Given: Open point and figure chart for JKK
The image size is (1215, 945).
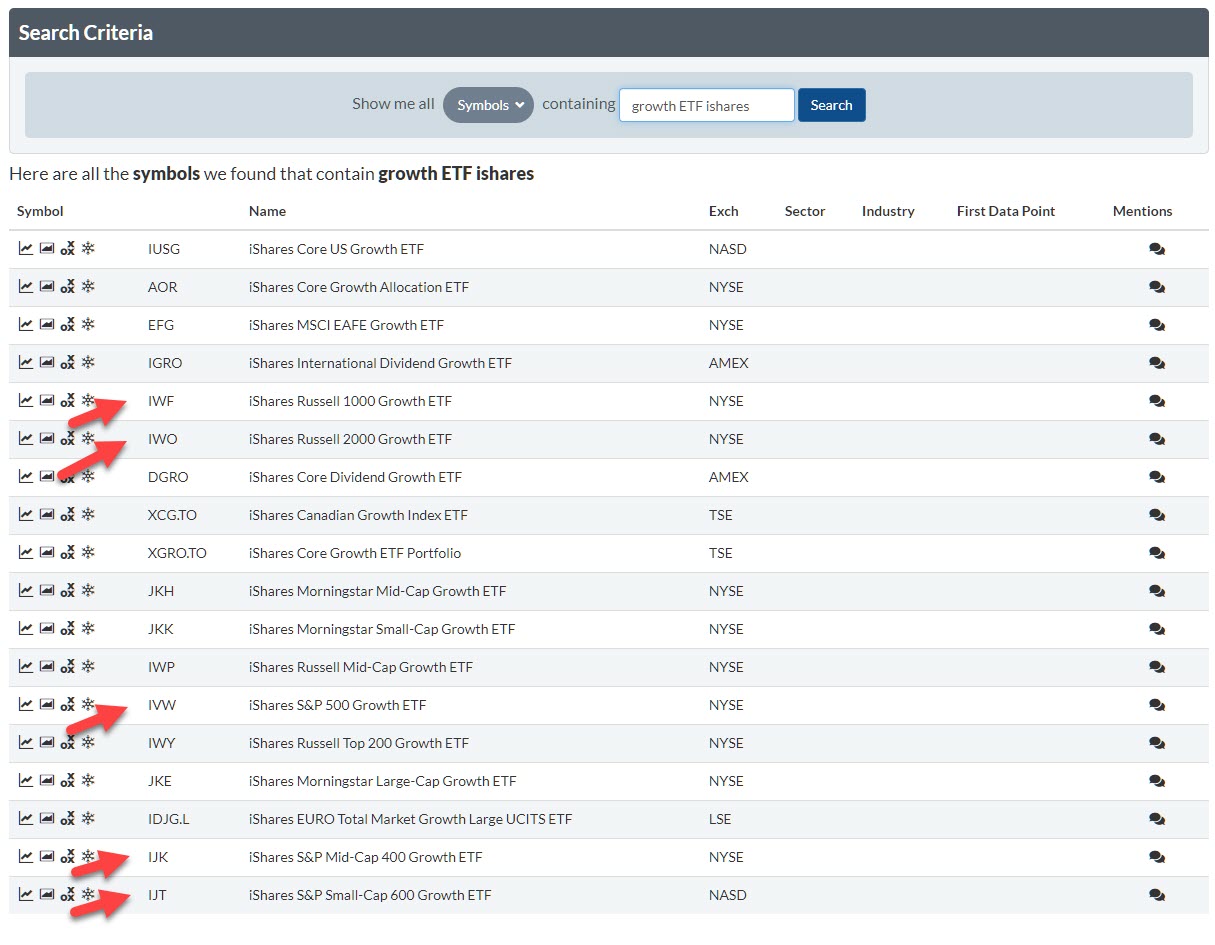Looking at the screenshot, I should point(67,629).
